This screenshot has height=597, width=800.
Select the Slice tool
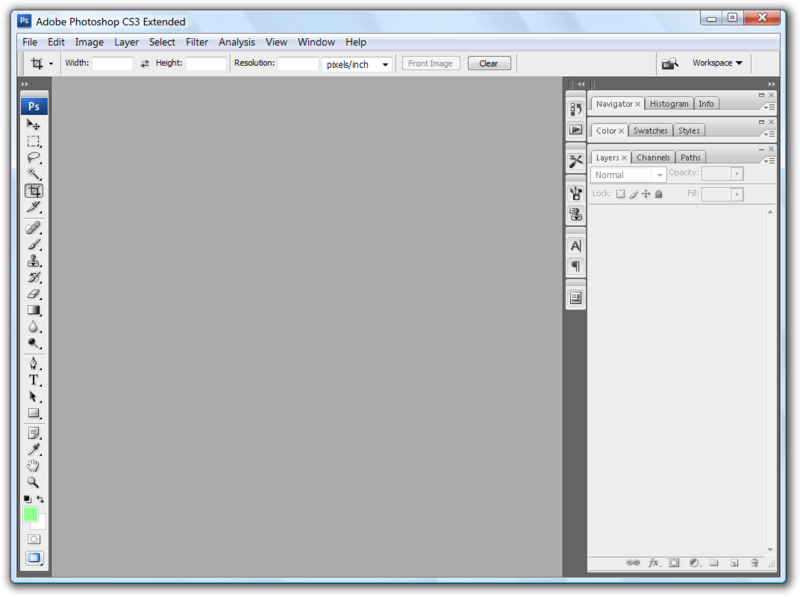click(x=34, y=207)
